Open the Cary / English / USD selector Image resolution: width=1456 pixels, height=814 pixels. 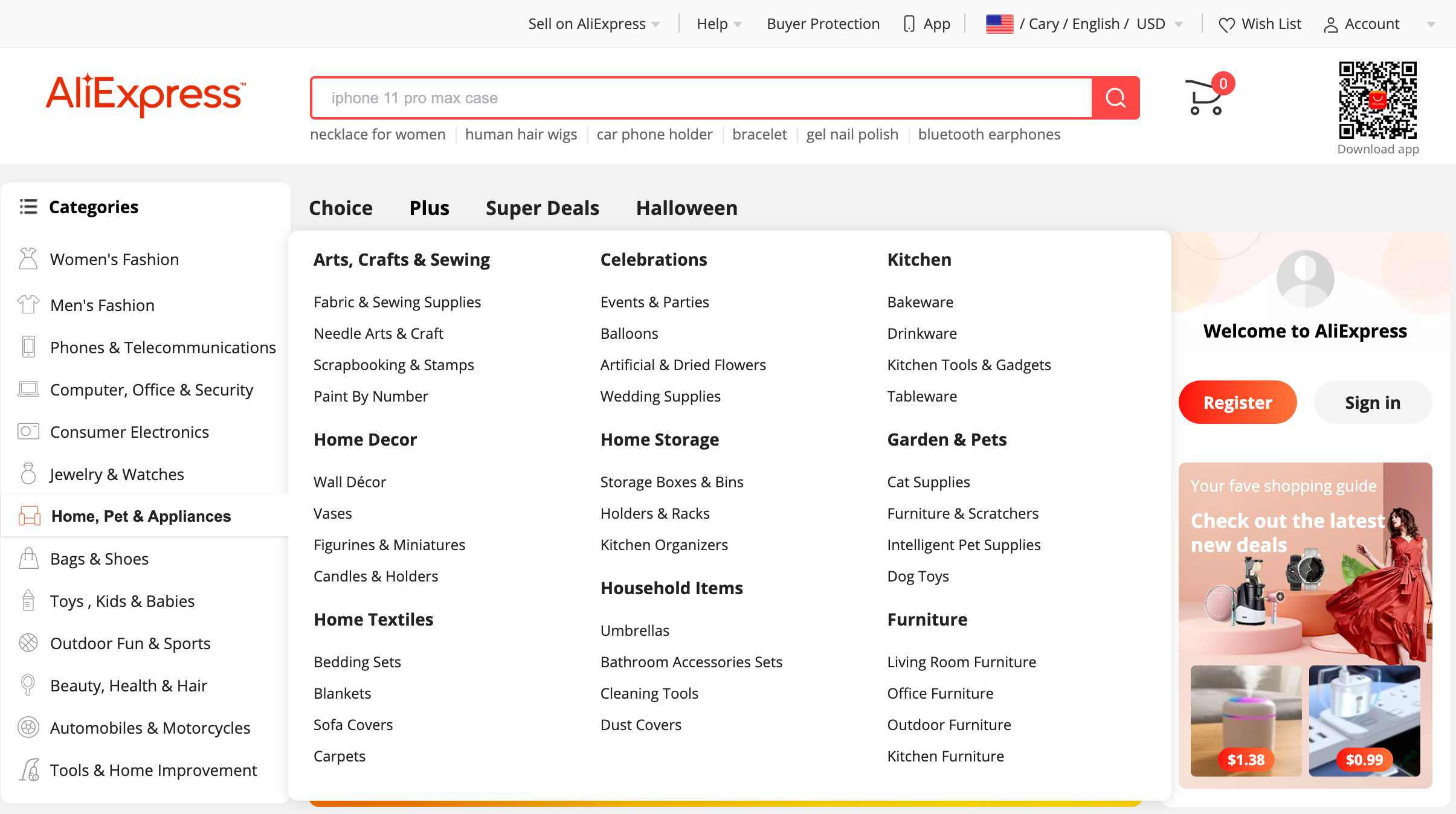click(x=1084, y=24)
